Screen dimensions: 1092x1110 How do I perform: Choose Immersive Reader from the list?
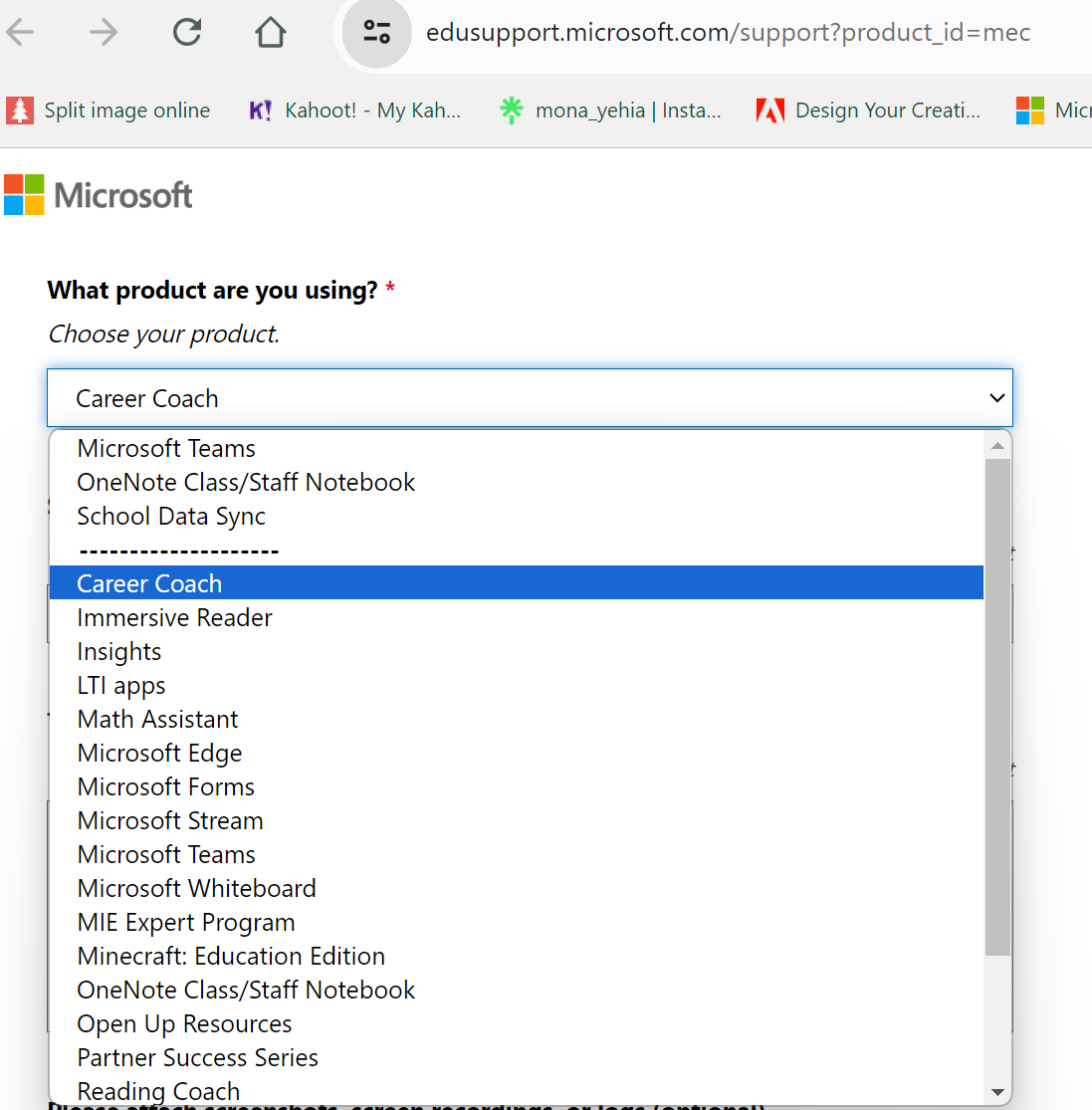tap(517, 617)
